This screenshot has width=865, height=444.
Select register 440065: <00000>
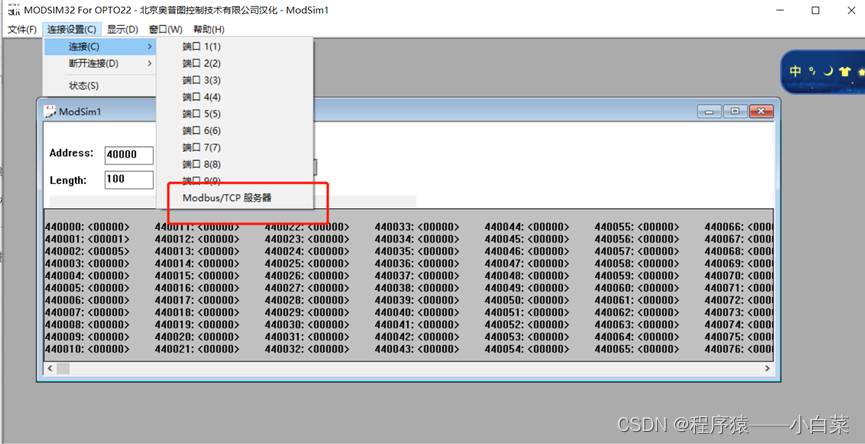[x=637, y=349]
